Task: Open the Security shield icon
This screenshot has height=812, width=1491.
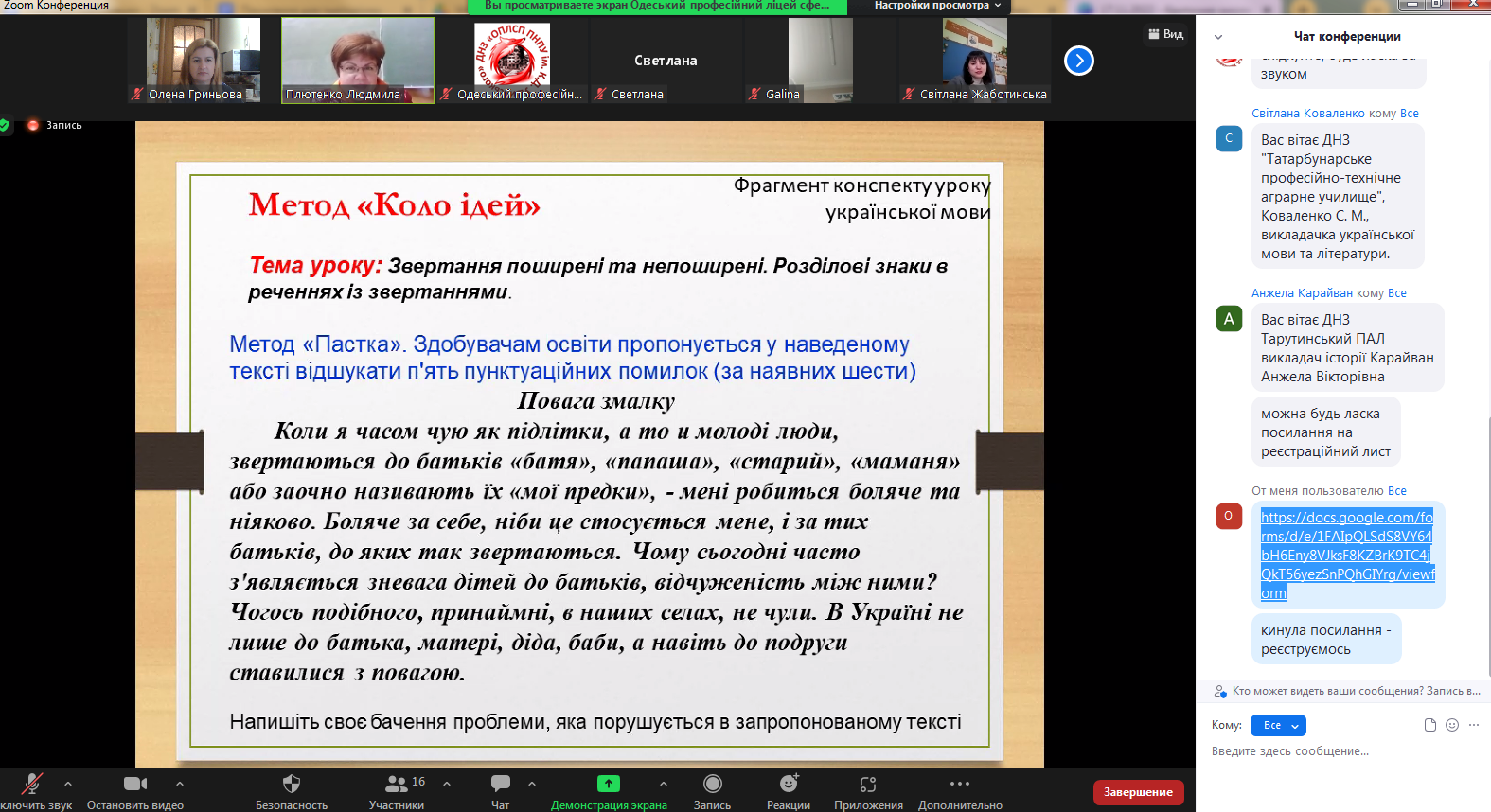Action: 291,784
